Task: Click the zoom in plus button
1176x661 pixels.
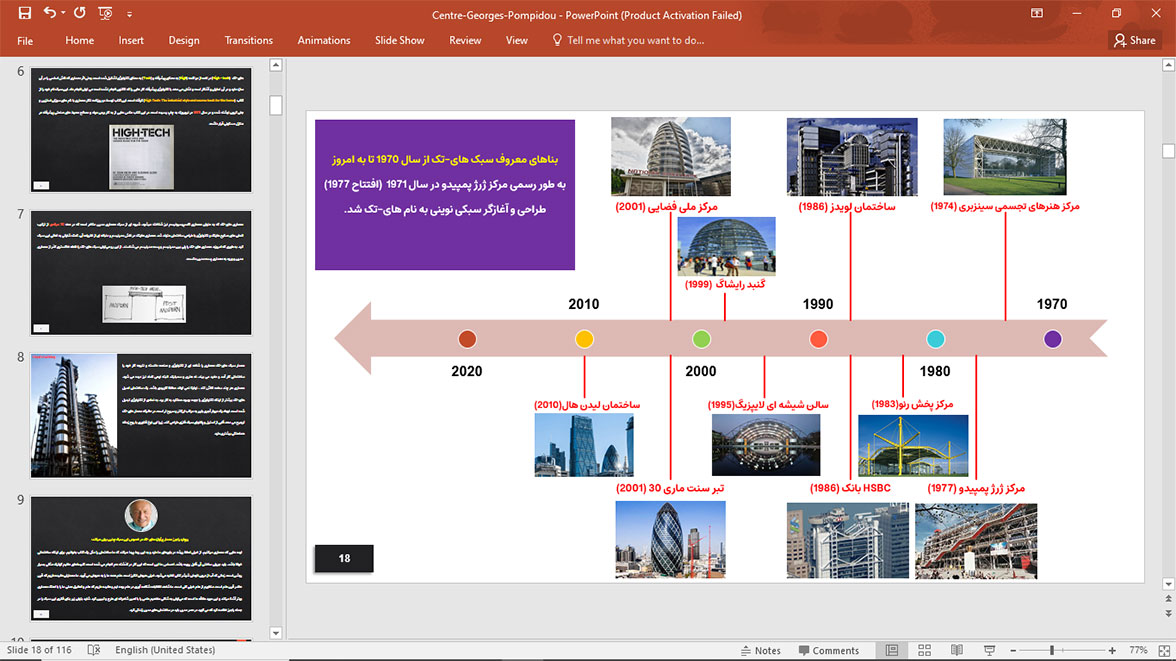Action: pos(1112,650)
